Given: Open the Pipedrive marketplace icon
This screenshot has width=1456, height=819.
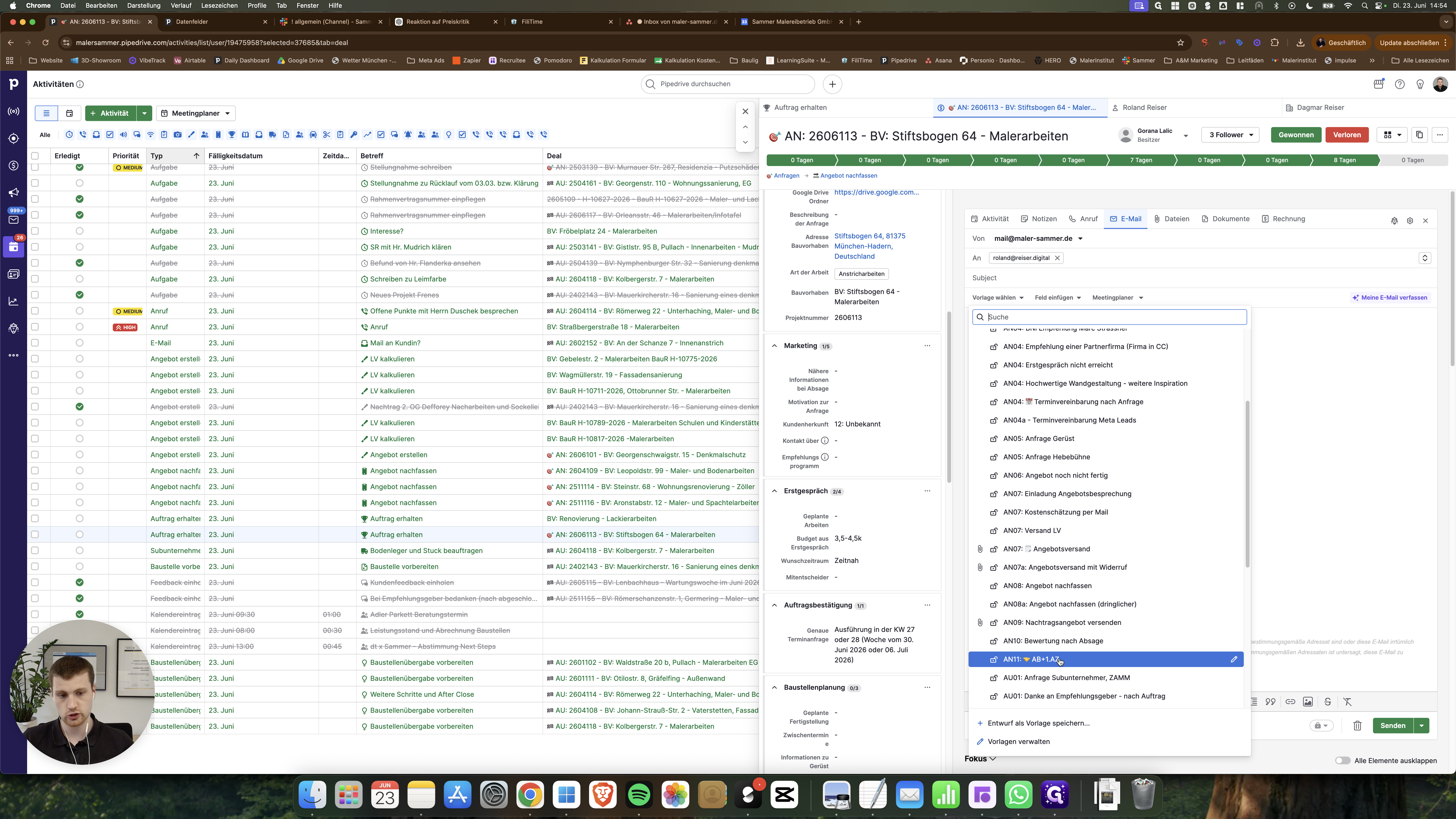Looking at the screenshot, I should [x=1379, y=84].
